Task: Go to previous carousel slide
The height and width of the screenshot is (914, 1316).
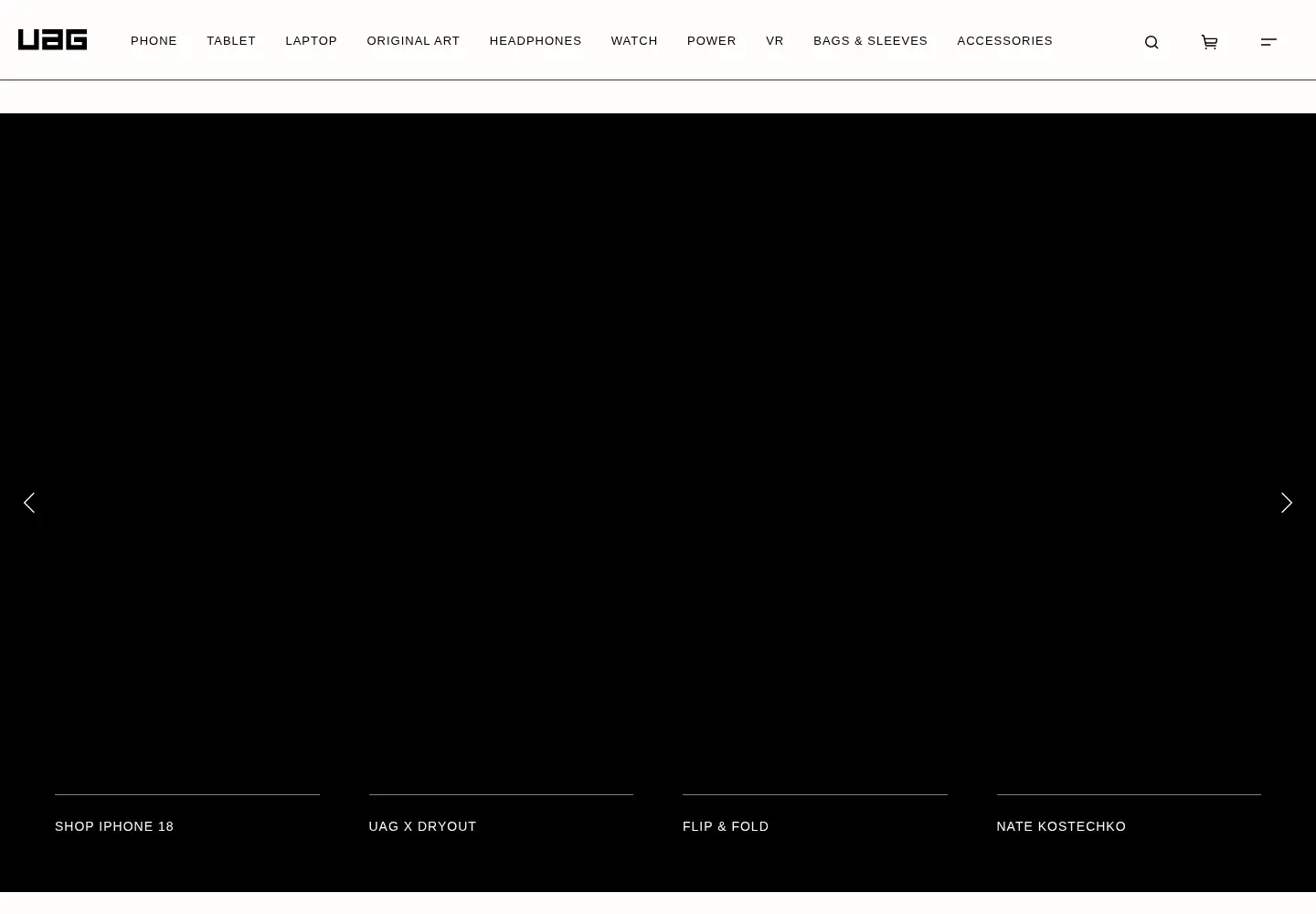Action: (x=29, y=503)
